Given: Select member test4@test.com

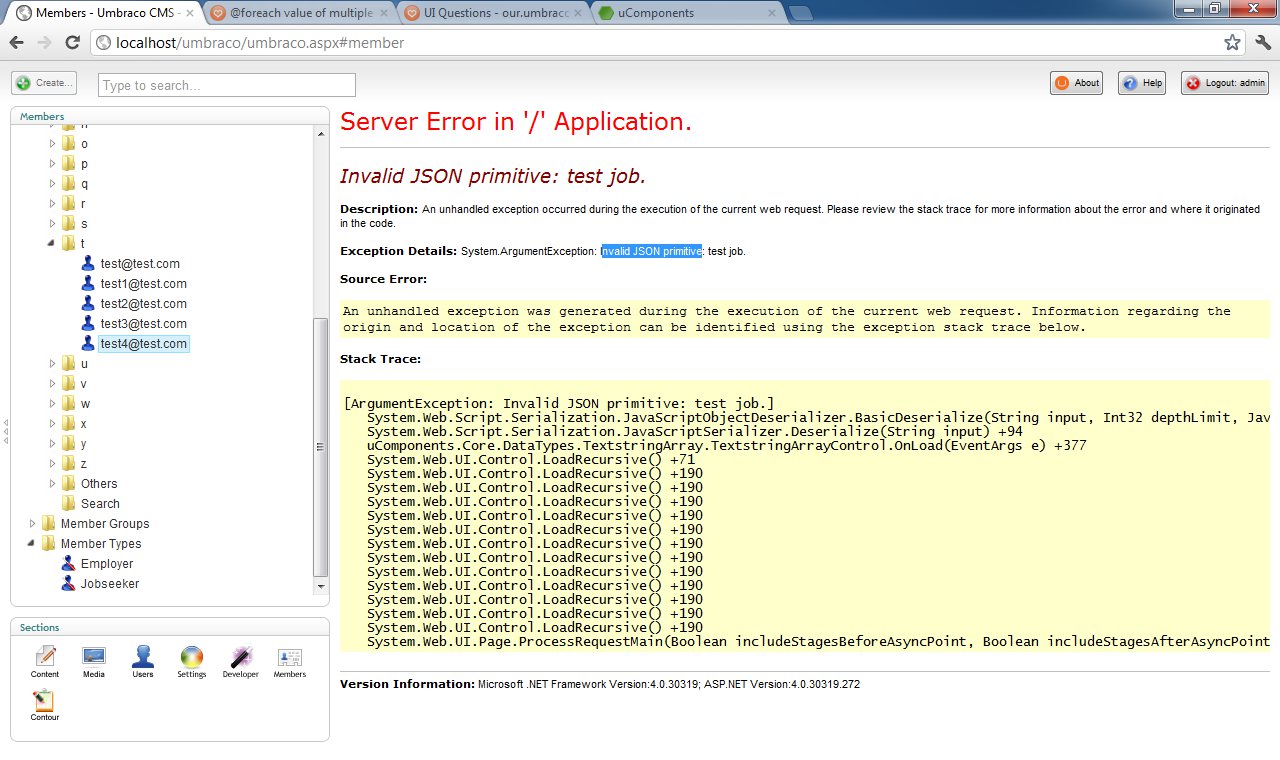Looking at the screenshot, I should tap(144, 344).
